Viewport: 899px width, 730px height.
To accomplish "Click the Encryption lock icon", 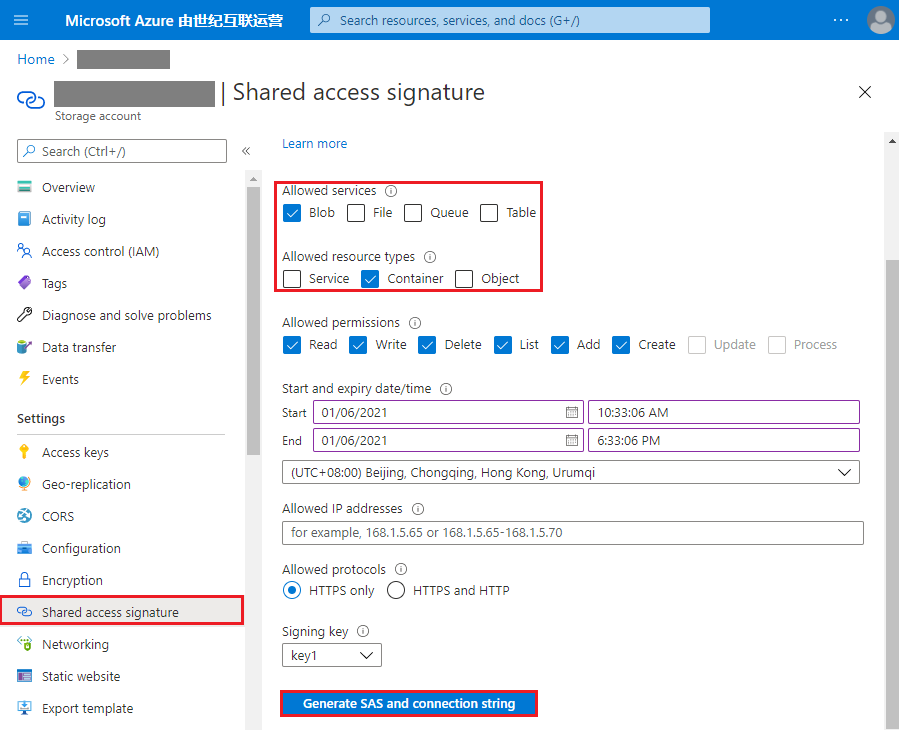I will point(24,580).
